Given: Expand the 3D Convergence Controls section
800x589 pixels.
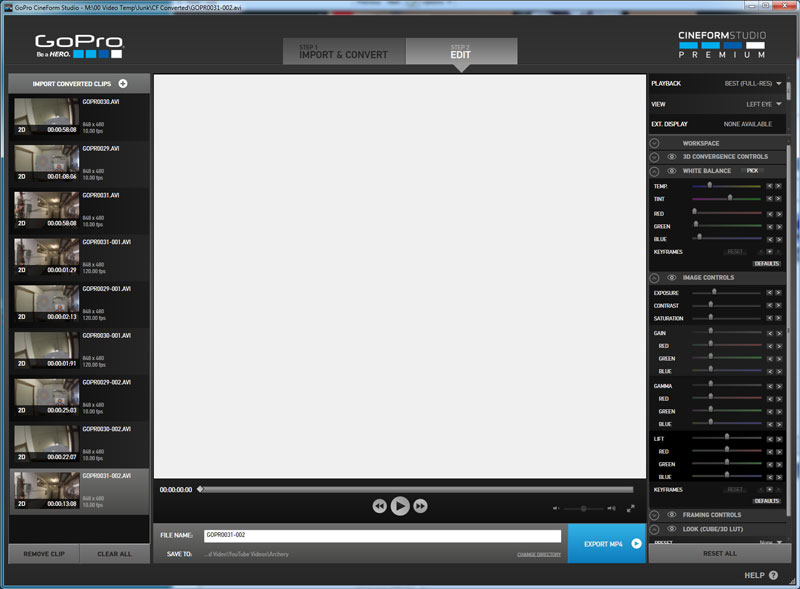Looking at the screenshot, I should click(655, 157).
